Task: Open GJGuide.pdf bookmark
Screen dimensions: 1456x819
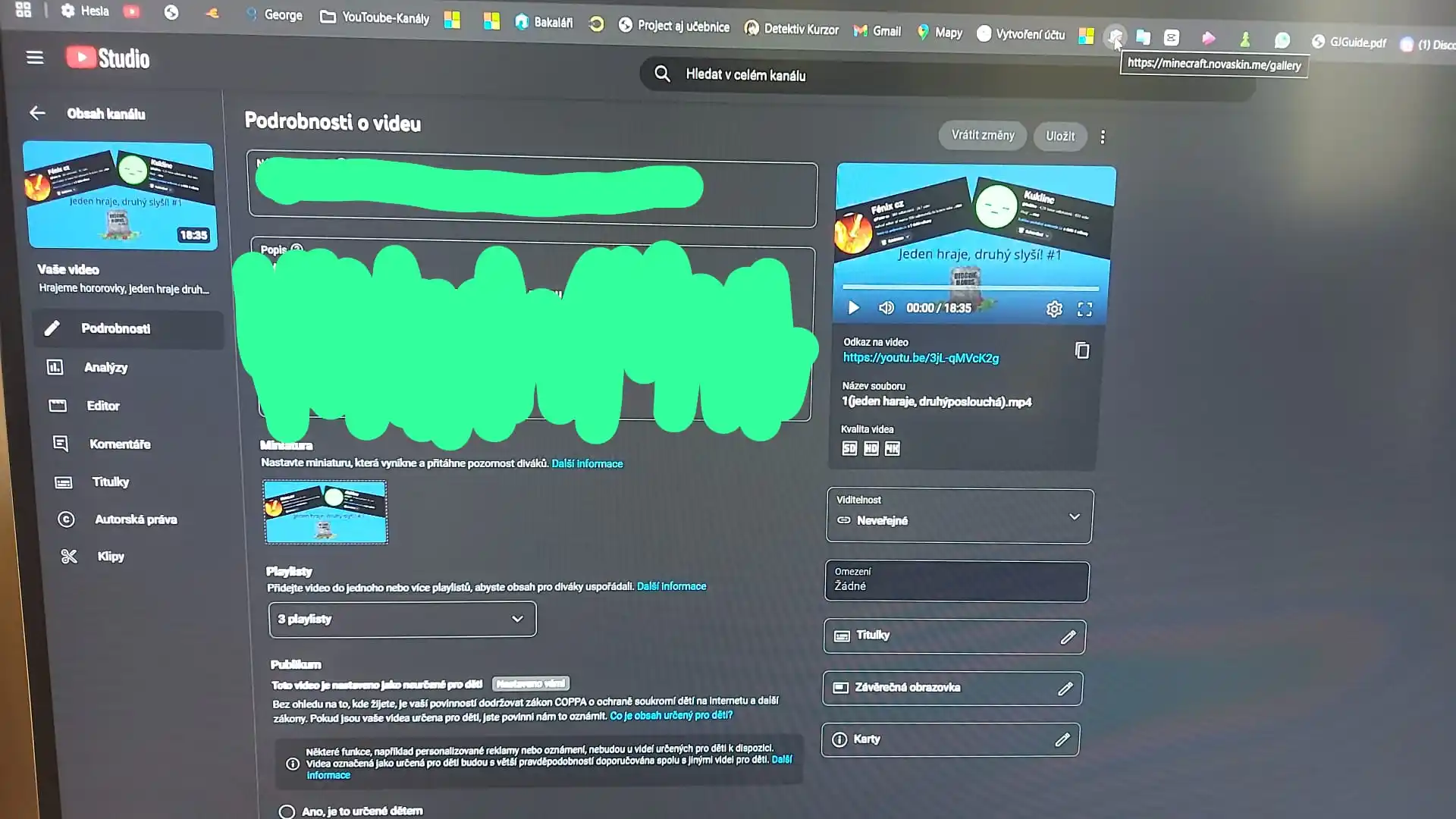Action: pyautogui.click(x=1349, y=42)
